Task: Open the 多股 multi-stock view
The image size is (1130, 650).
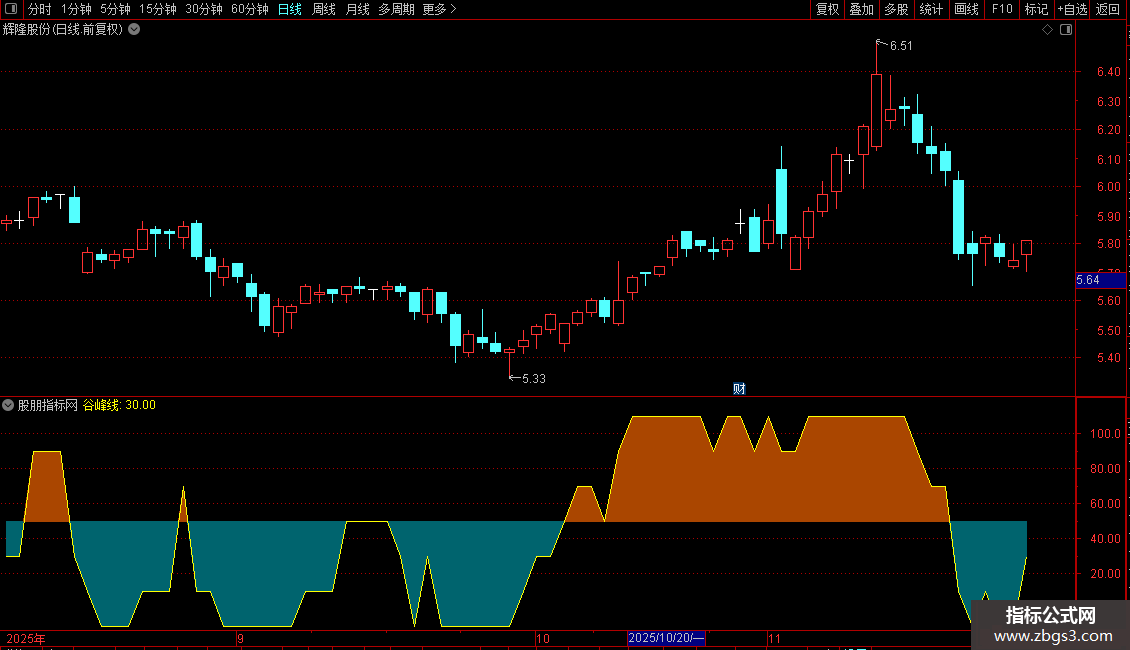Action: (x=897, y=9)
